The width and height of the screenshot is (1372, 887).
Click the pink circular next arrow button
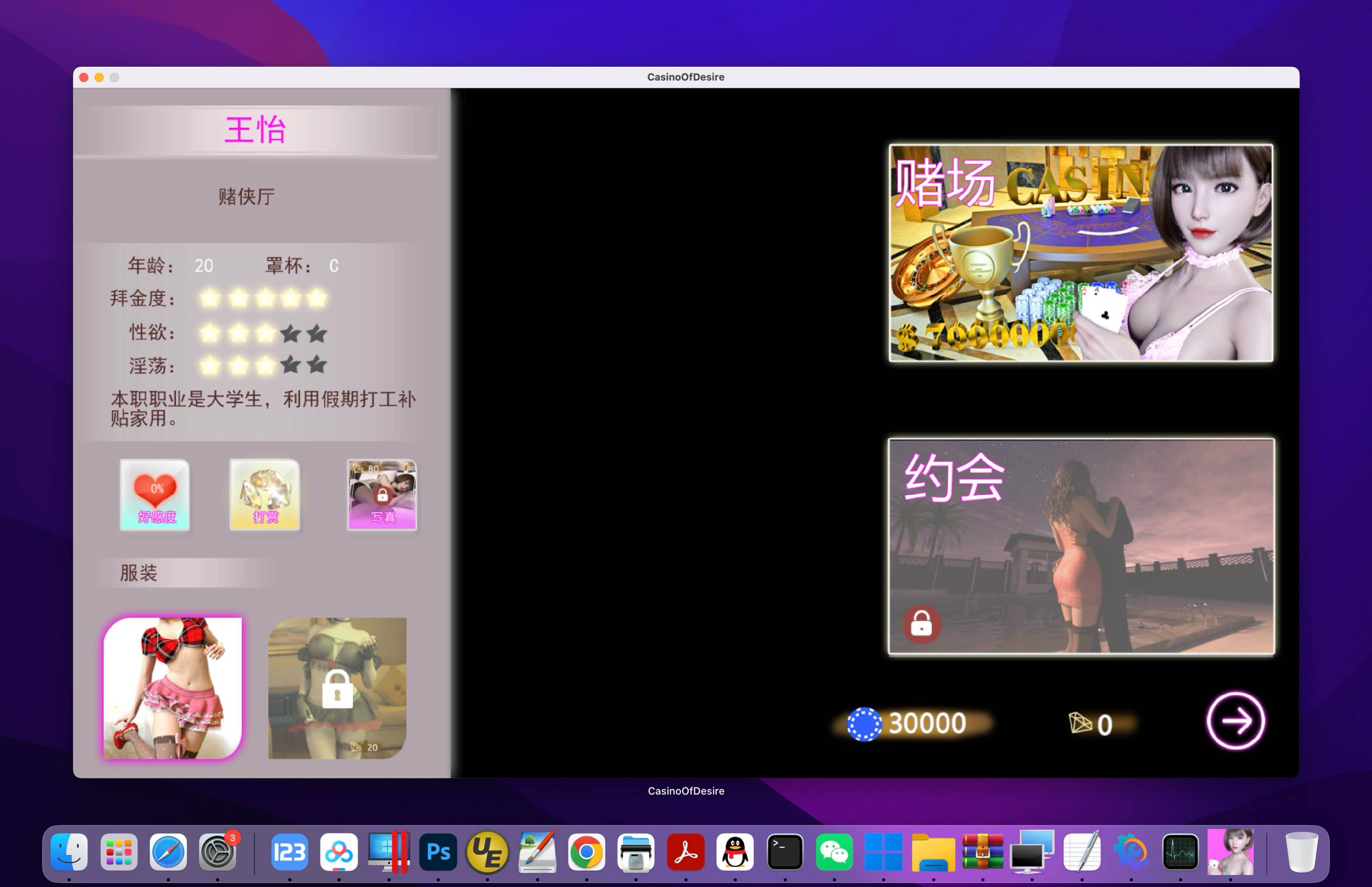point(1235,721)
